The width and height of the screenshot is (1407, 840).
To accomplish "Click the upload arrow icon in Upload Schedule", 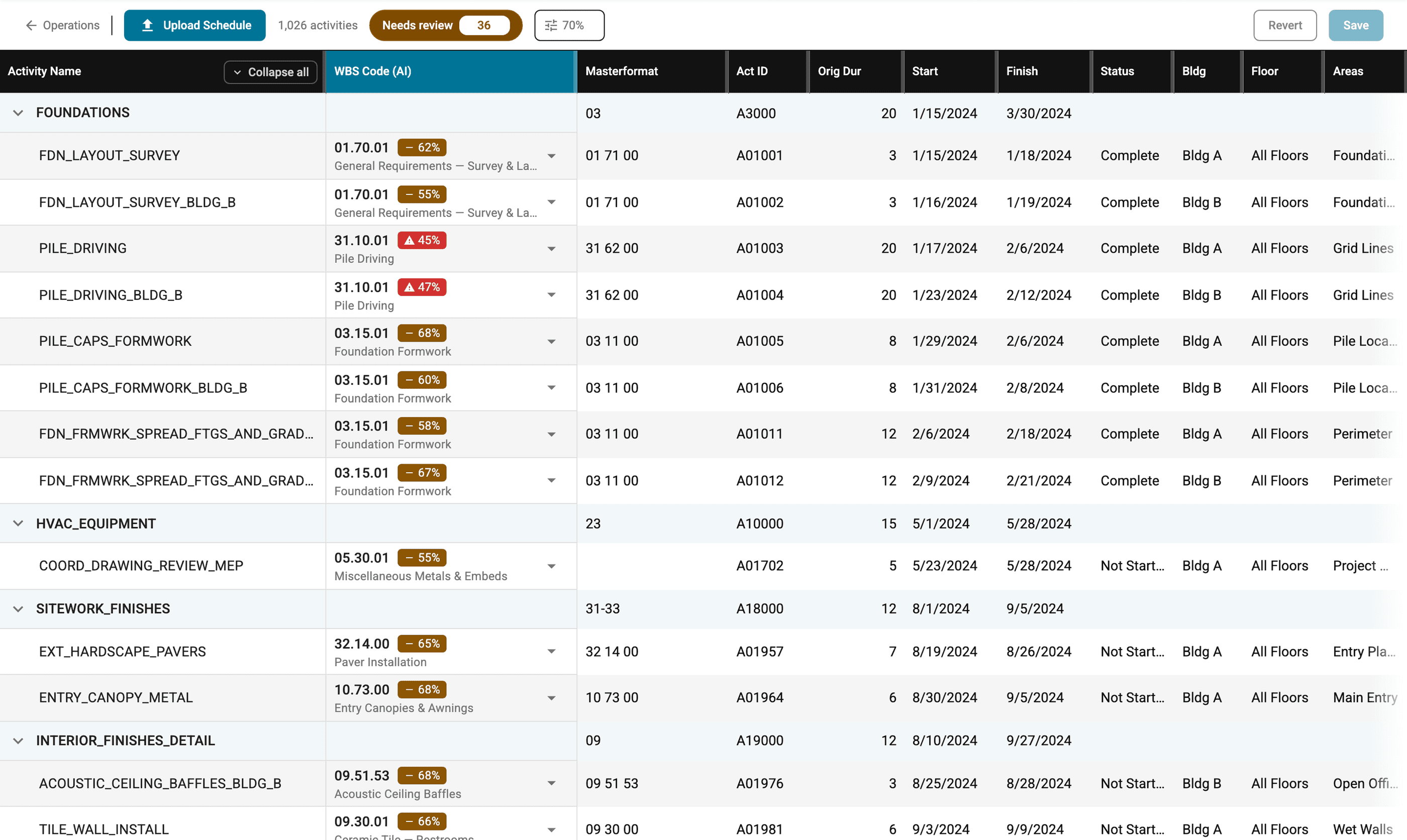I will (147, 25).
